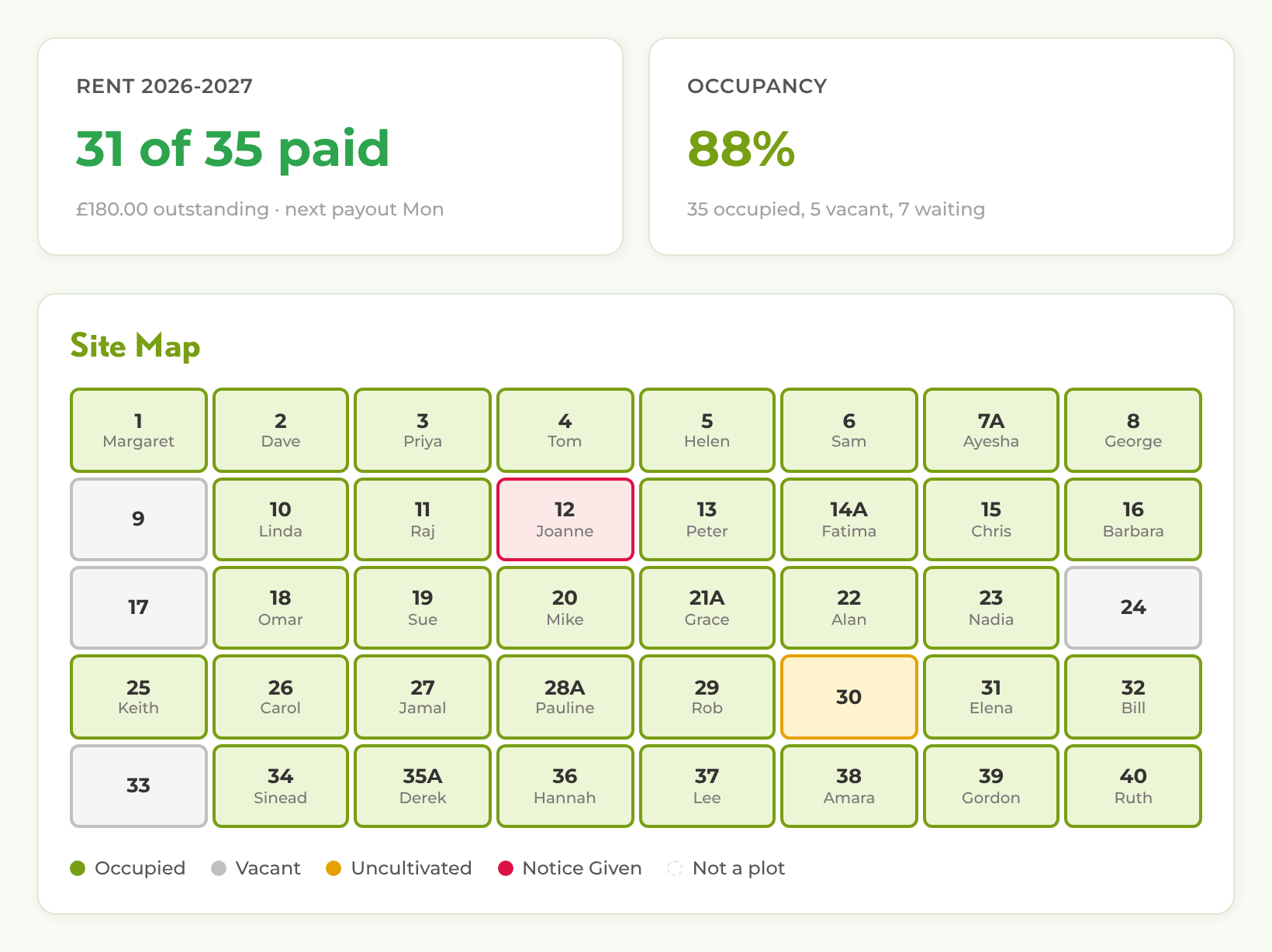Select plot 5 Helen
1272x952 pixels.
(x=707, y=430)
